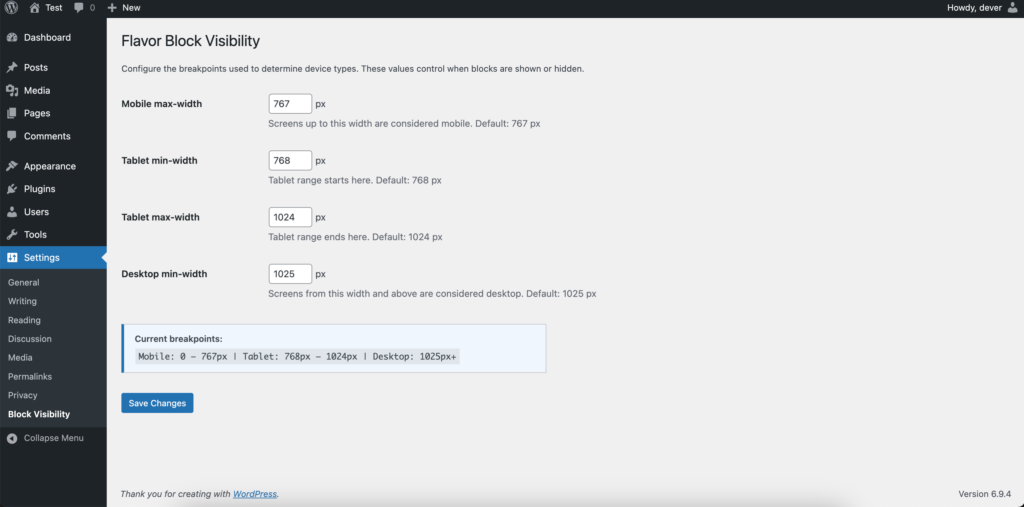
Task: Click the Media icon in the main sidebar menu
Action: [x=12, y=90]
